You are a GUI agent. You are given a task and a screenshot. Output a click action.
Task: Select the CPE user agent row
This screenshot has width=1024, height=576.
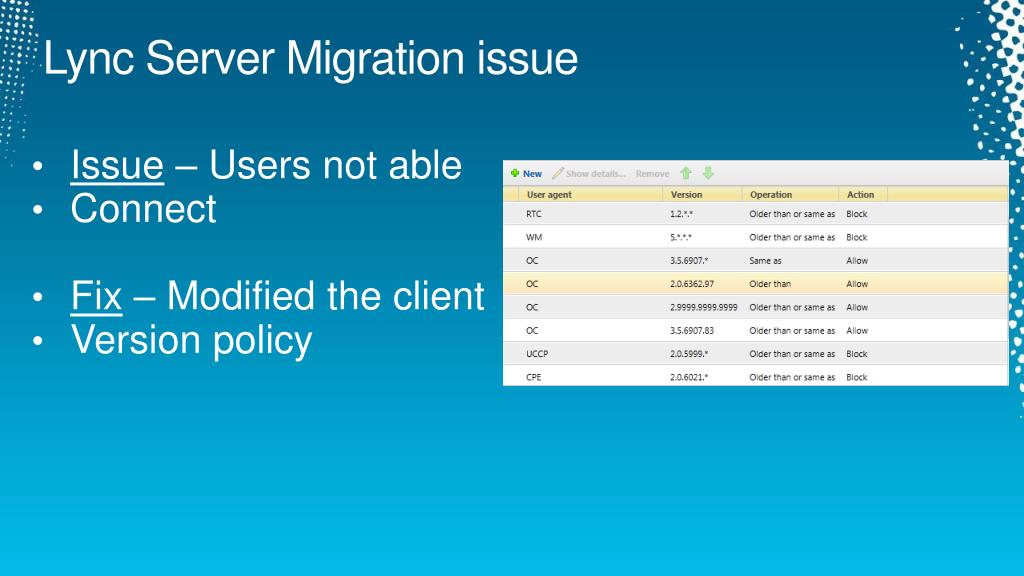[x=756, y=376]
